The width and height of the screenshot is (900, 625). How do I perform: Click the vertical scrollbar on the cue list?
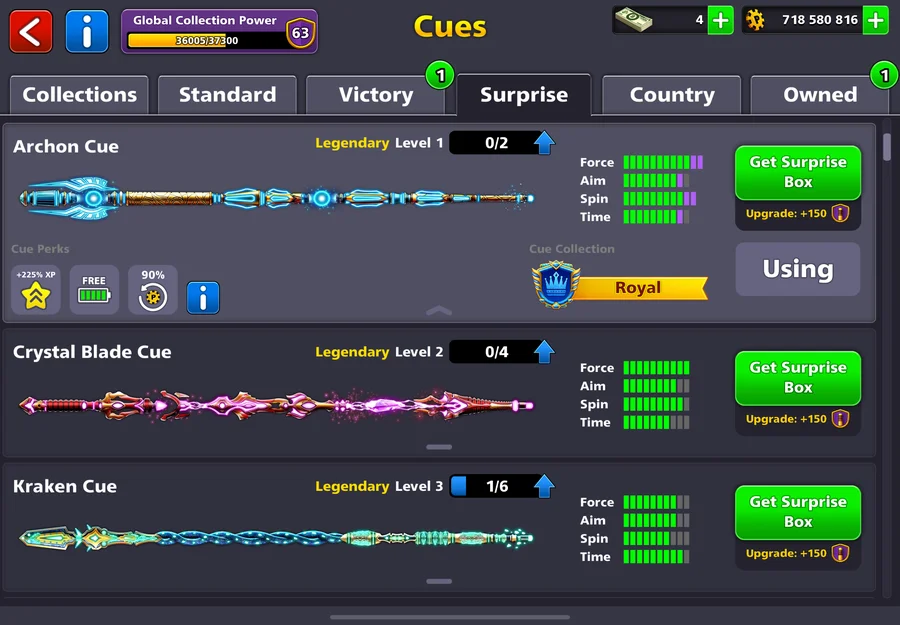click(x=887, y=147)
